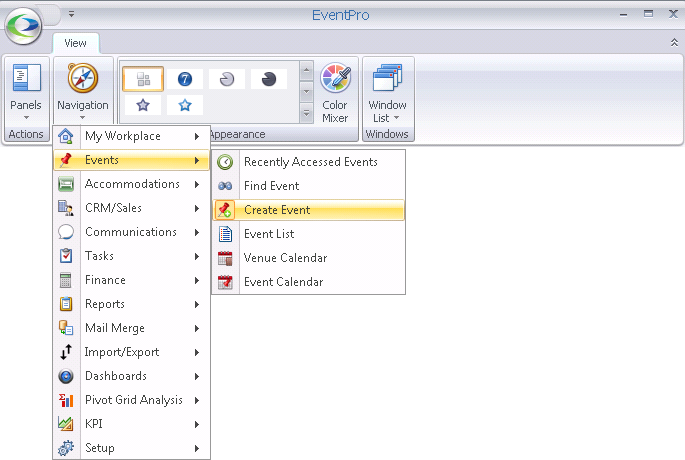Select the highlighted first skin thumbnail
This screenshot has width=685, height=460.
143,79
